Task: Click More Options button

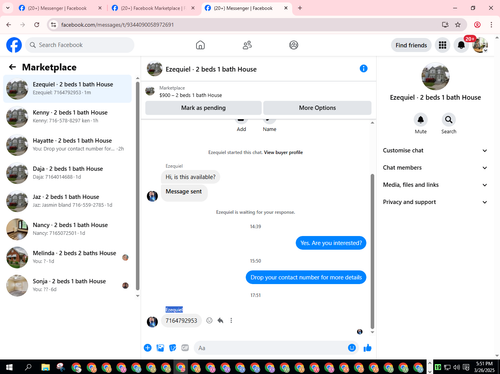Action: [x=317, y=108]
